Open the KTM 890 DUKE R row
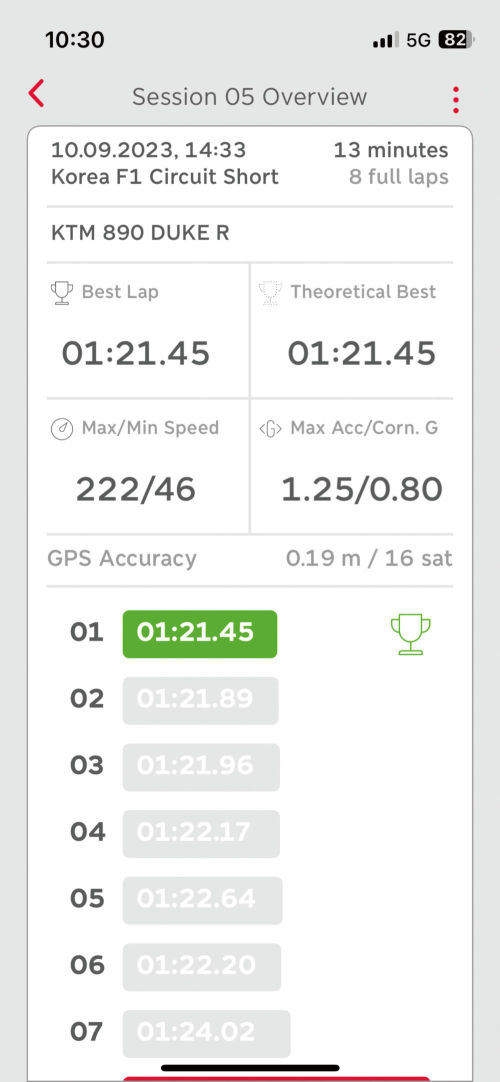 [250, 234]
